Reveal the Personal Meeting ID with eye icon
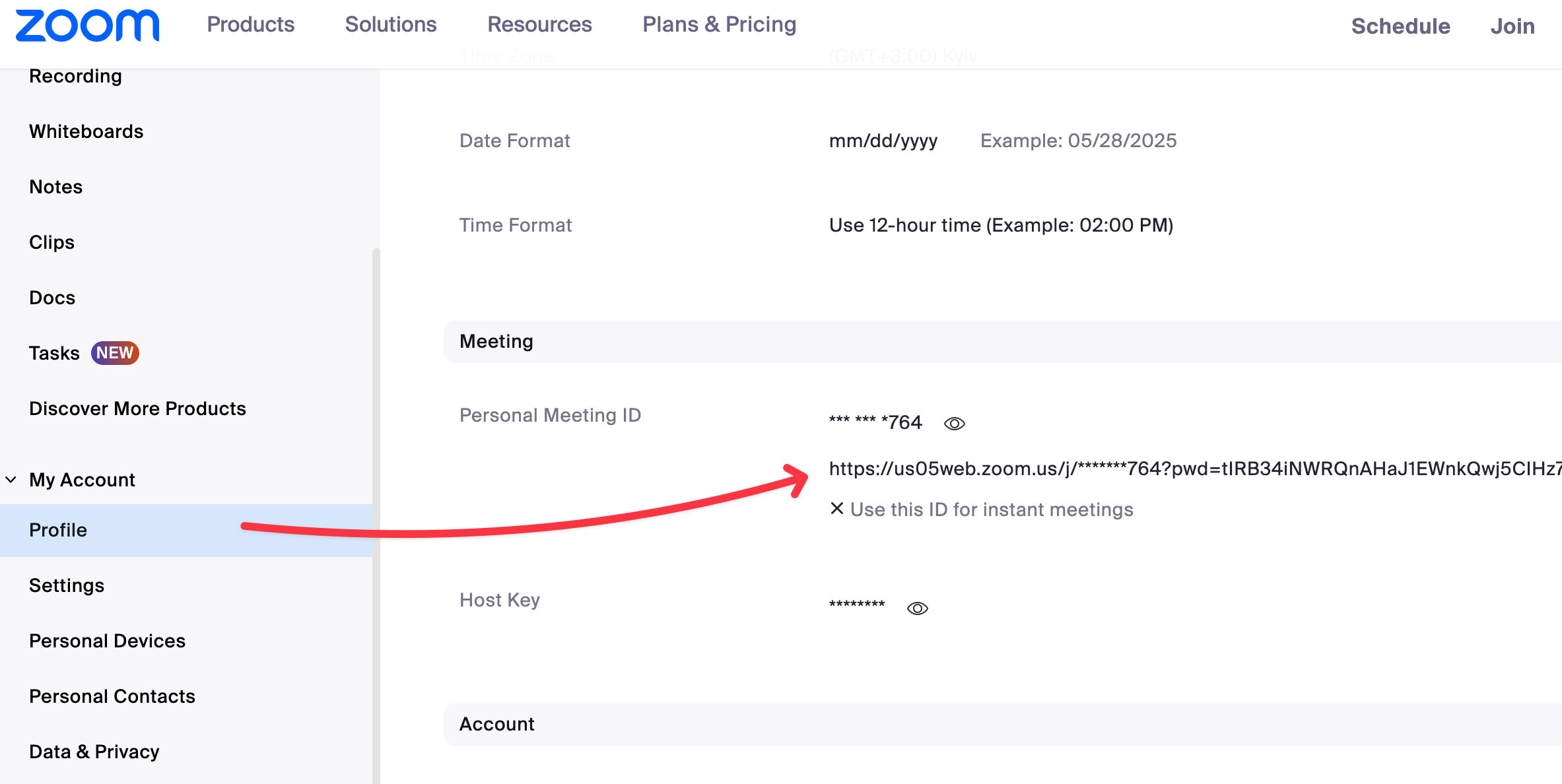Screen dimensions: 1562x784 (x=954, y=423)
